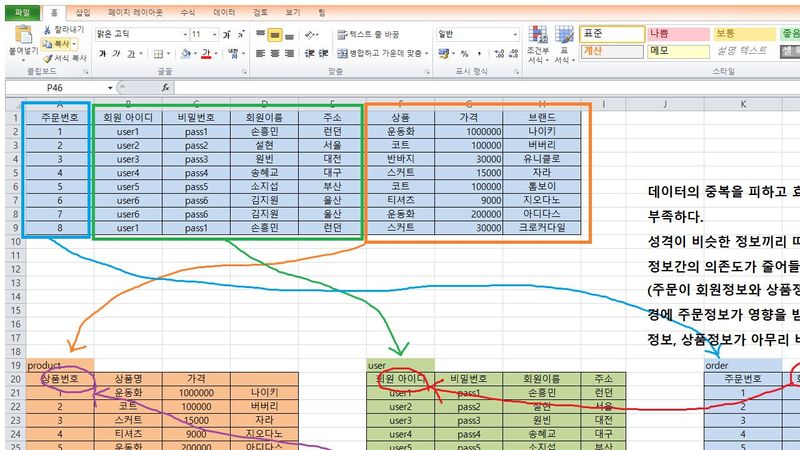
Task: Switch to the 데이터 (Data) tab
Action: pos(224,12)
